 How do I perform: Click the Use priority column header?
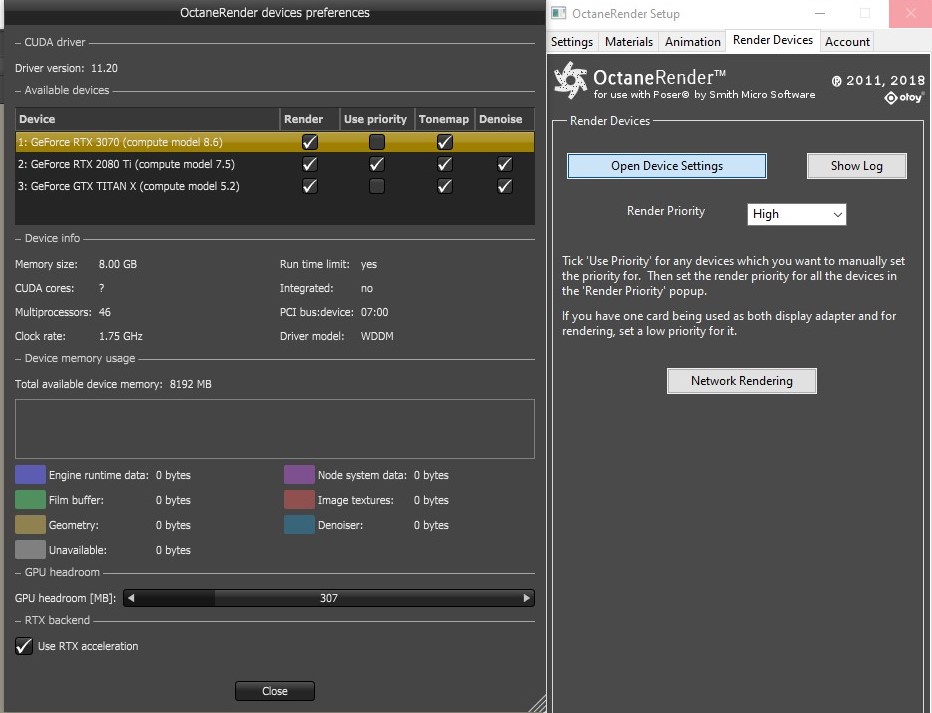(377, 119)
